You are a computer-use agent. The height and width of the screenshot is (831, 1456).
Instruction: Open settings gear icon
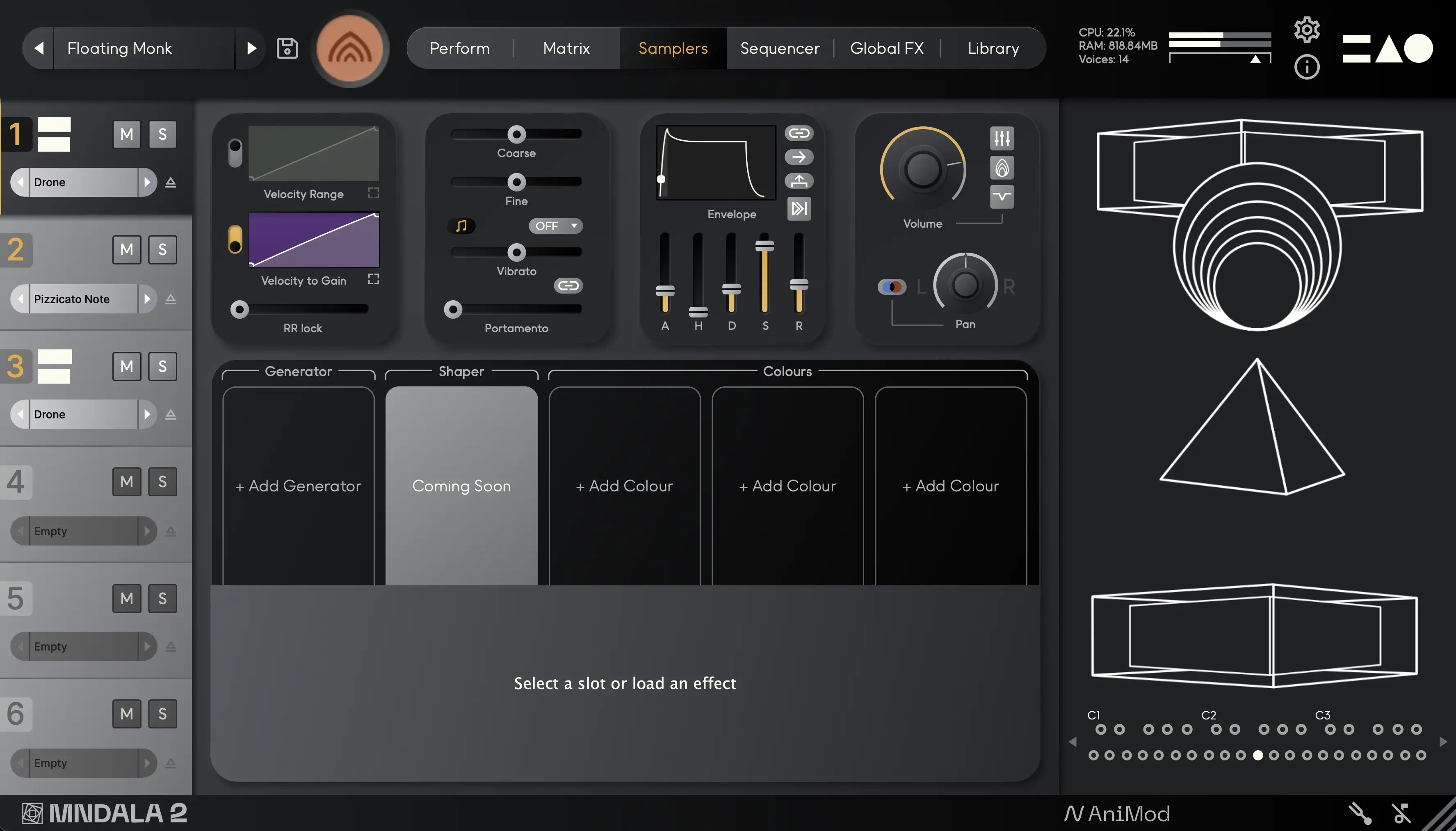point(1307,29)
